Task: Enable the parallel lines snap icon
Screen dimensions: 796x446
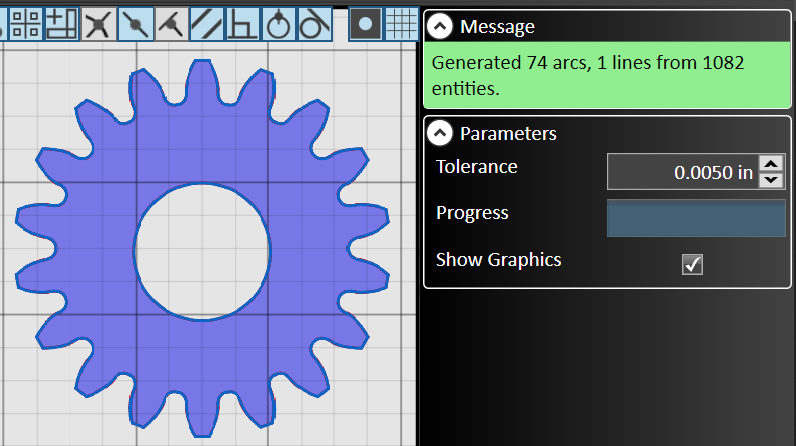Action: click(207, 24)
